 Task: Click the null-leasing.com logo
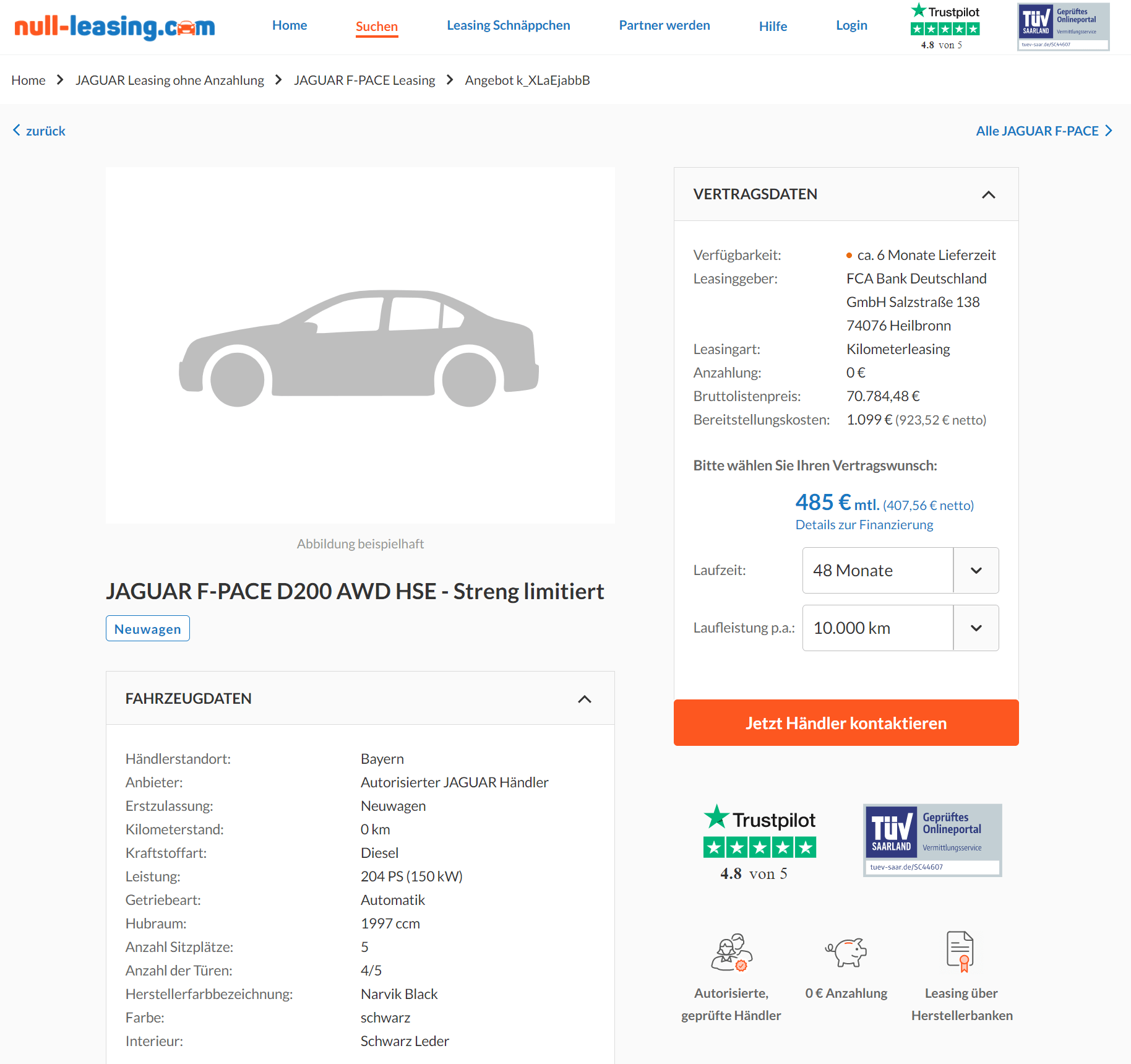(x=114, y=27)
